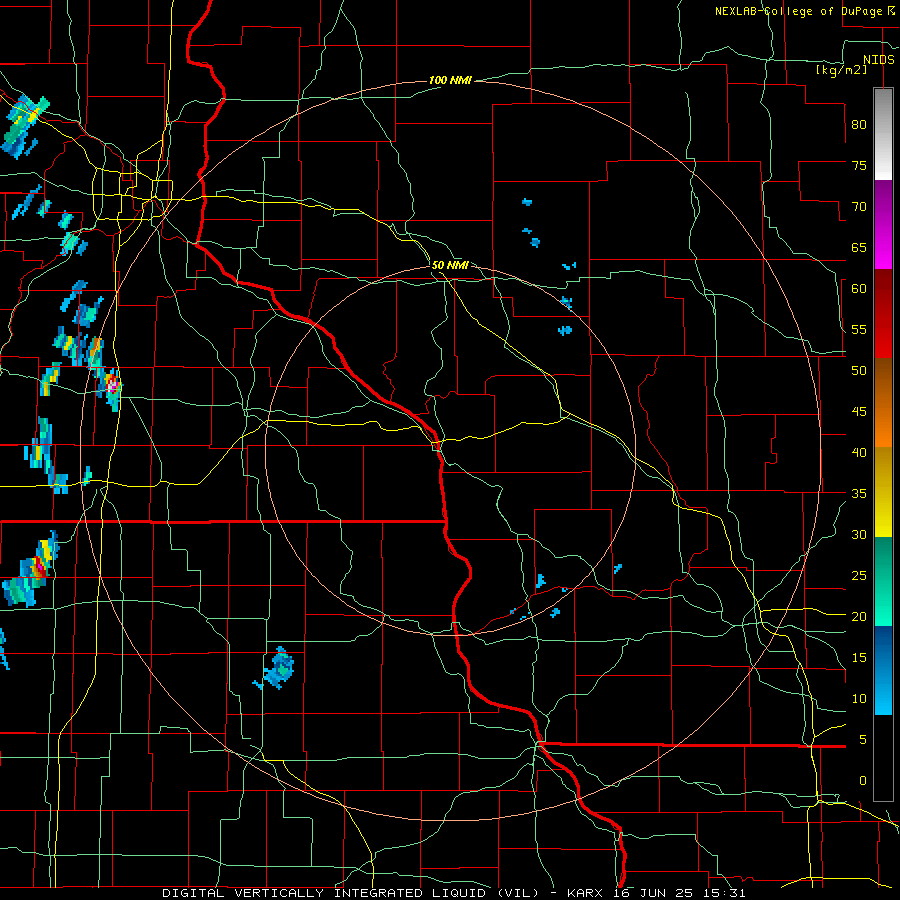
Task: Pick the green segment of color bar
Action: [883, 581]
